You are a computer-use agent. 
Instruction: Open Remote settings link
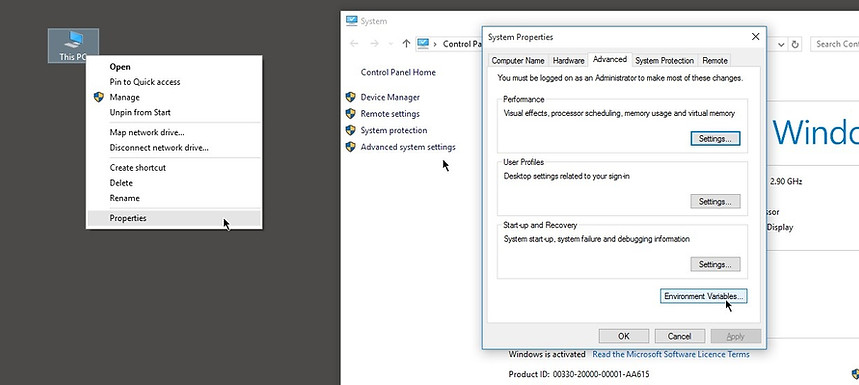pyautogui.click(x=390, y=113)
